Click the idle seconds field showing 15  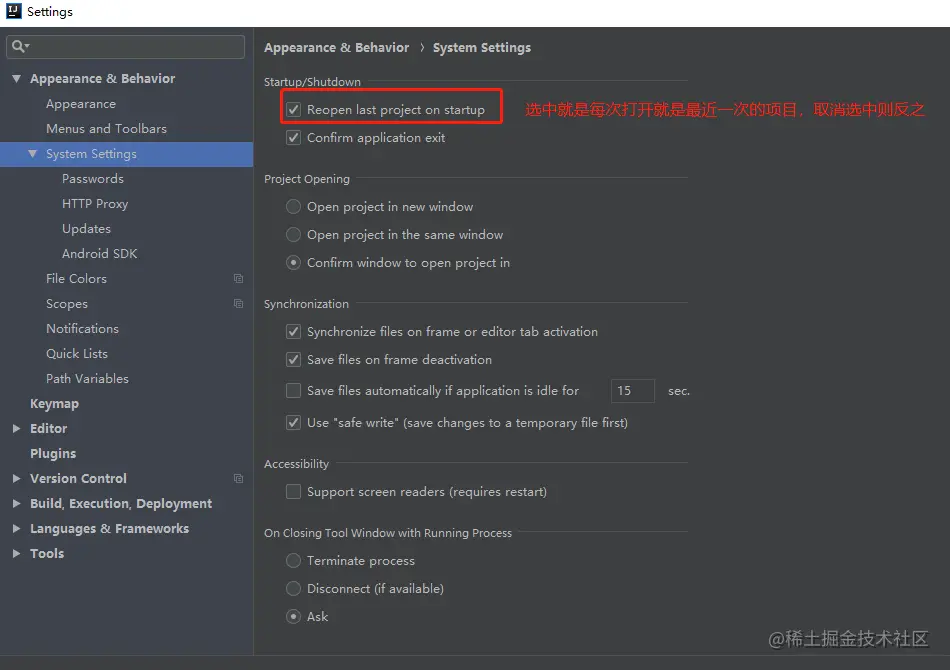pos(633,391)
